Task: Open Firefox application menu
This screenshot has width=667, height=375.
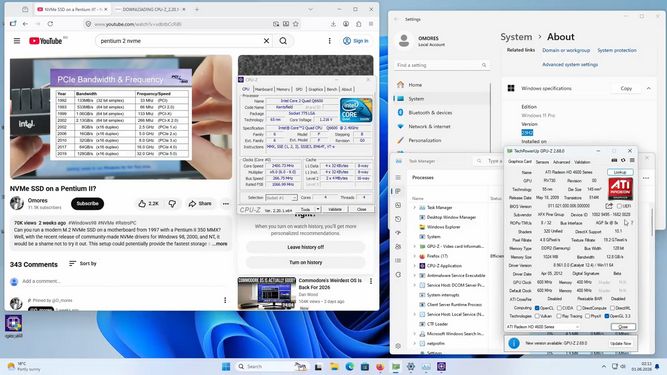Action: coord(371,24)
